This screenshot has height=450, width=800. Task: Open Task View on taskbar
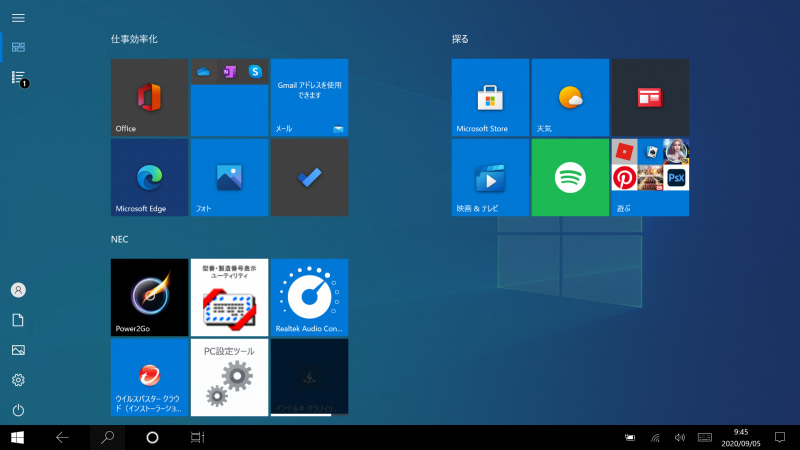point(197,437)
